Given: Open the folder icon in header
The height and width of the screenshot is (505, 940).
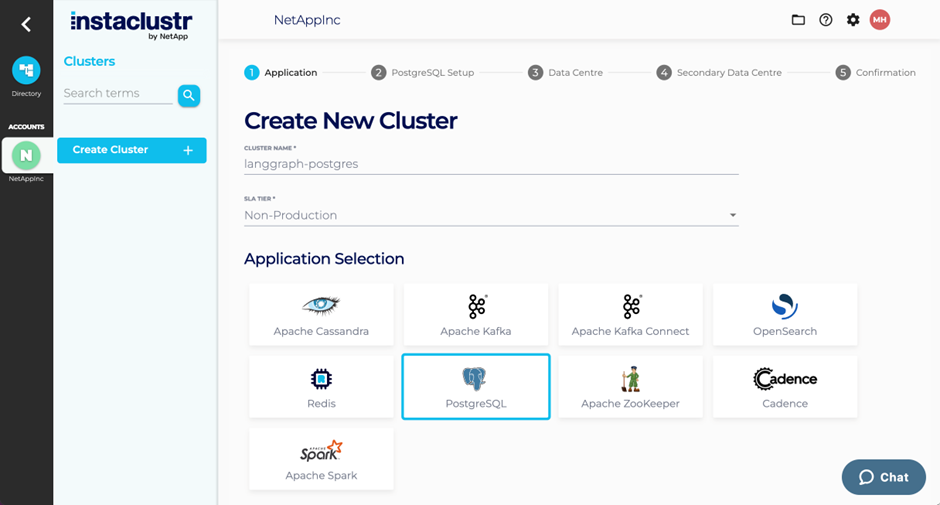Looking at the screenshot, I should pyautogui.click(x=798, y=20).
